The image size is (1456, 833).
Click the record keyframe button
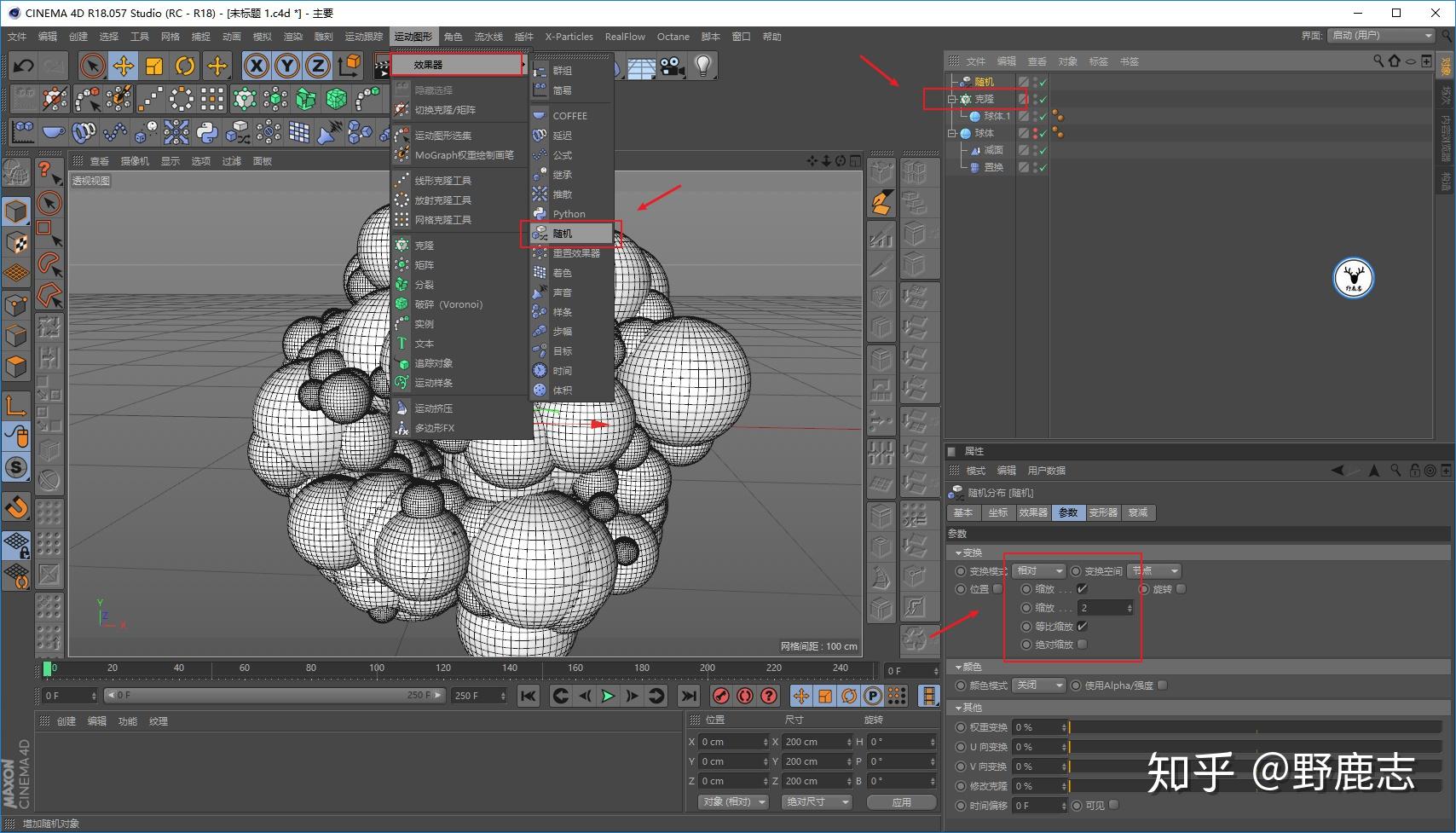coord(720,696)
